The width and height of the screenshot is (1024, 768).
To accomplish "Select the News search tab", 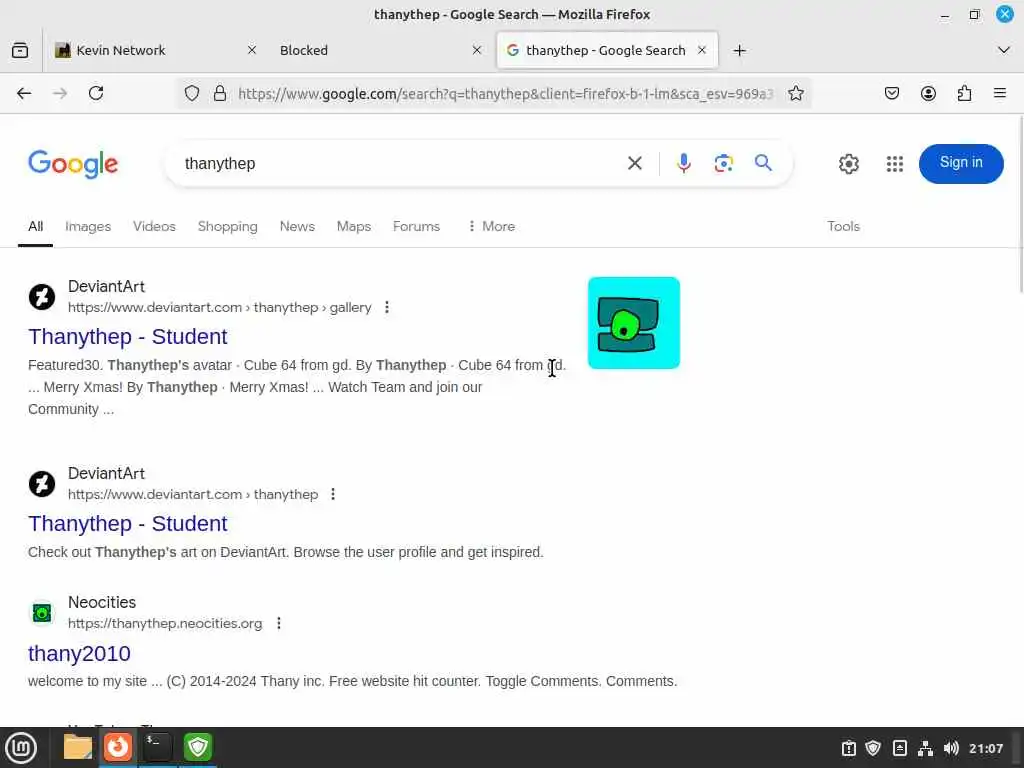I will [x=297, y=226].
